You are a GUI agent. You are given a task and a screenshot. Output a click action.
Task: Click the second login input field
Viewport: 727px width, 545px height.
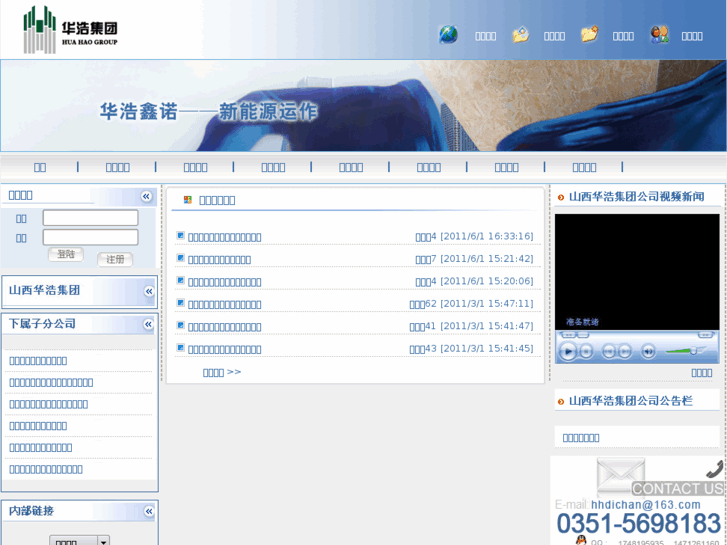[x=90, y=237]
